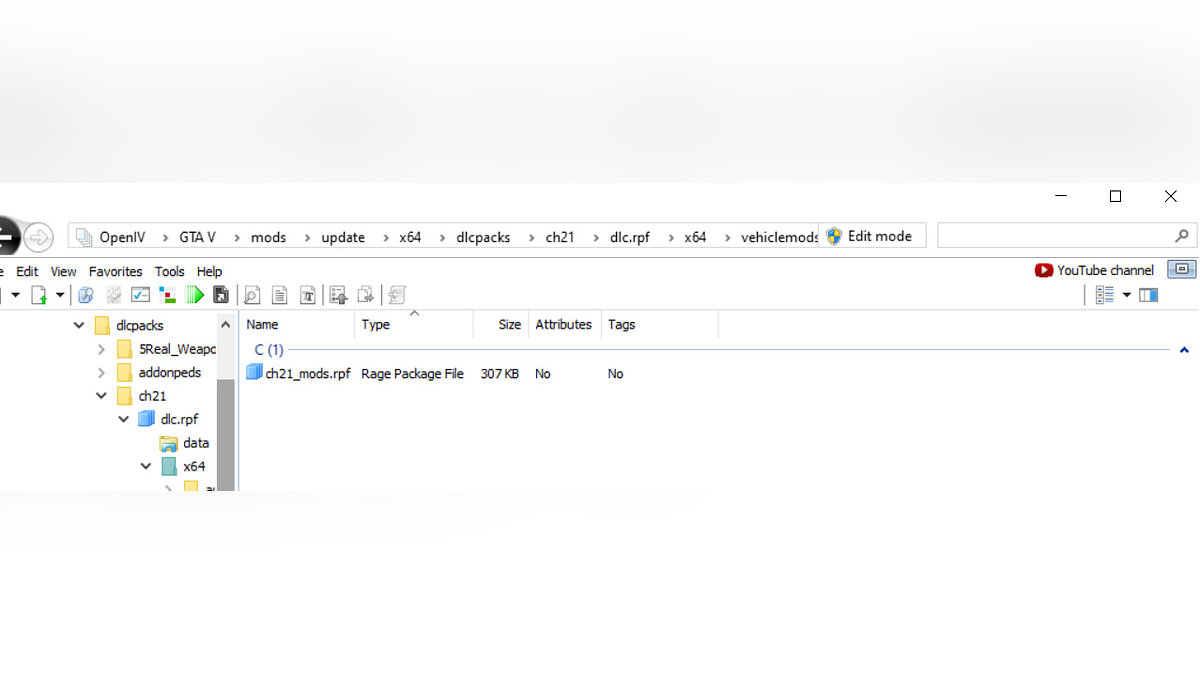
Task: Open the Tools menu
Action: (x=169, y=271)
